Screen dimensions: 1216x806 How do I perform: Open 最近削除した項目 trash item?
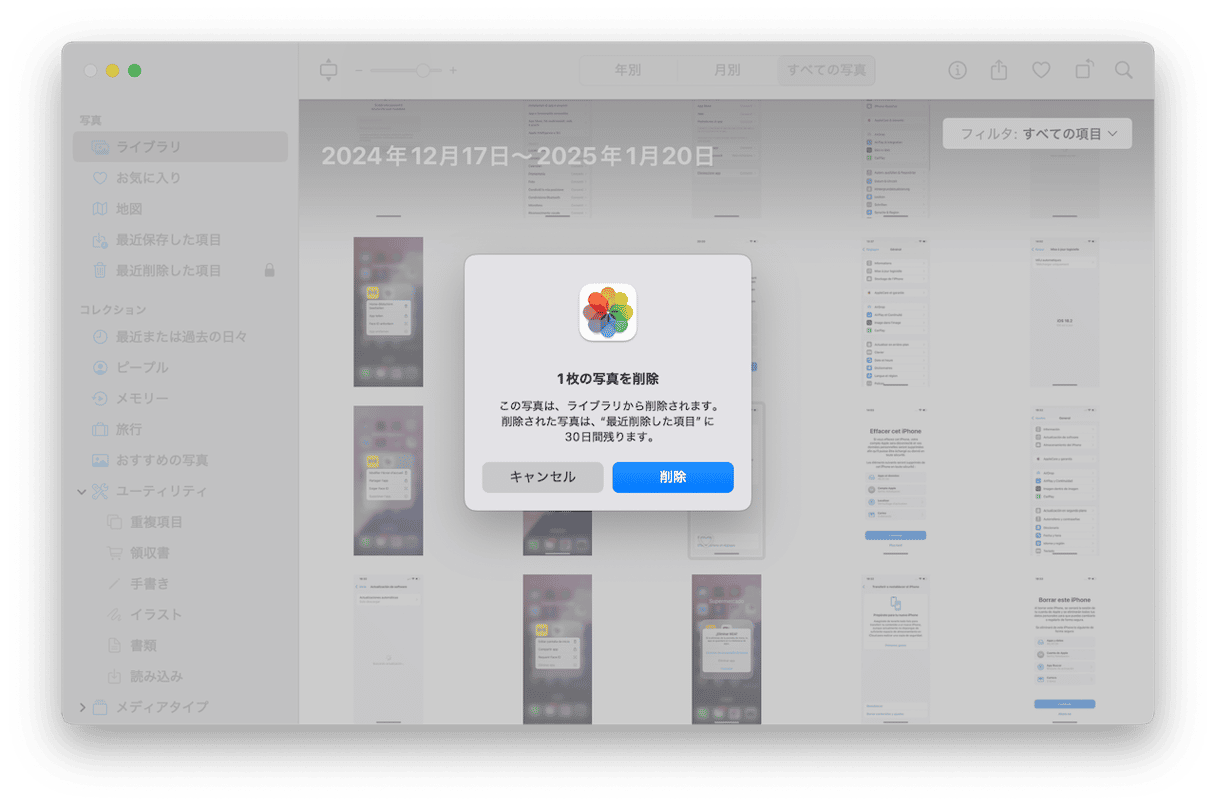pos(180,271)
